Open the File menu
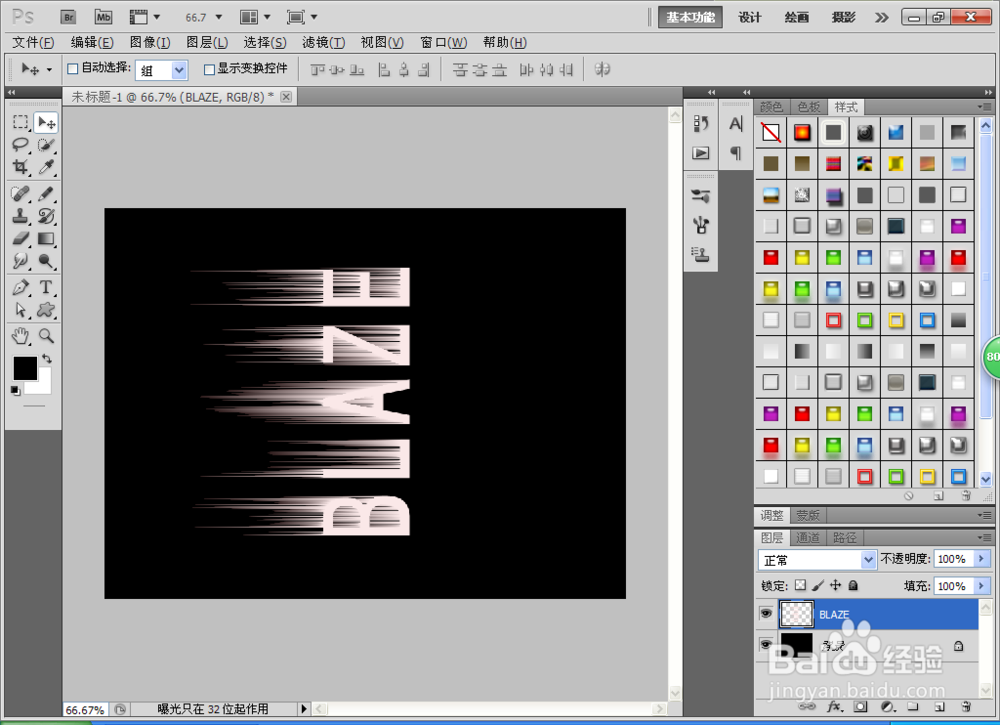The width and height of the screenshot is (1000, 725). click(x=33, y=43)
